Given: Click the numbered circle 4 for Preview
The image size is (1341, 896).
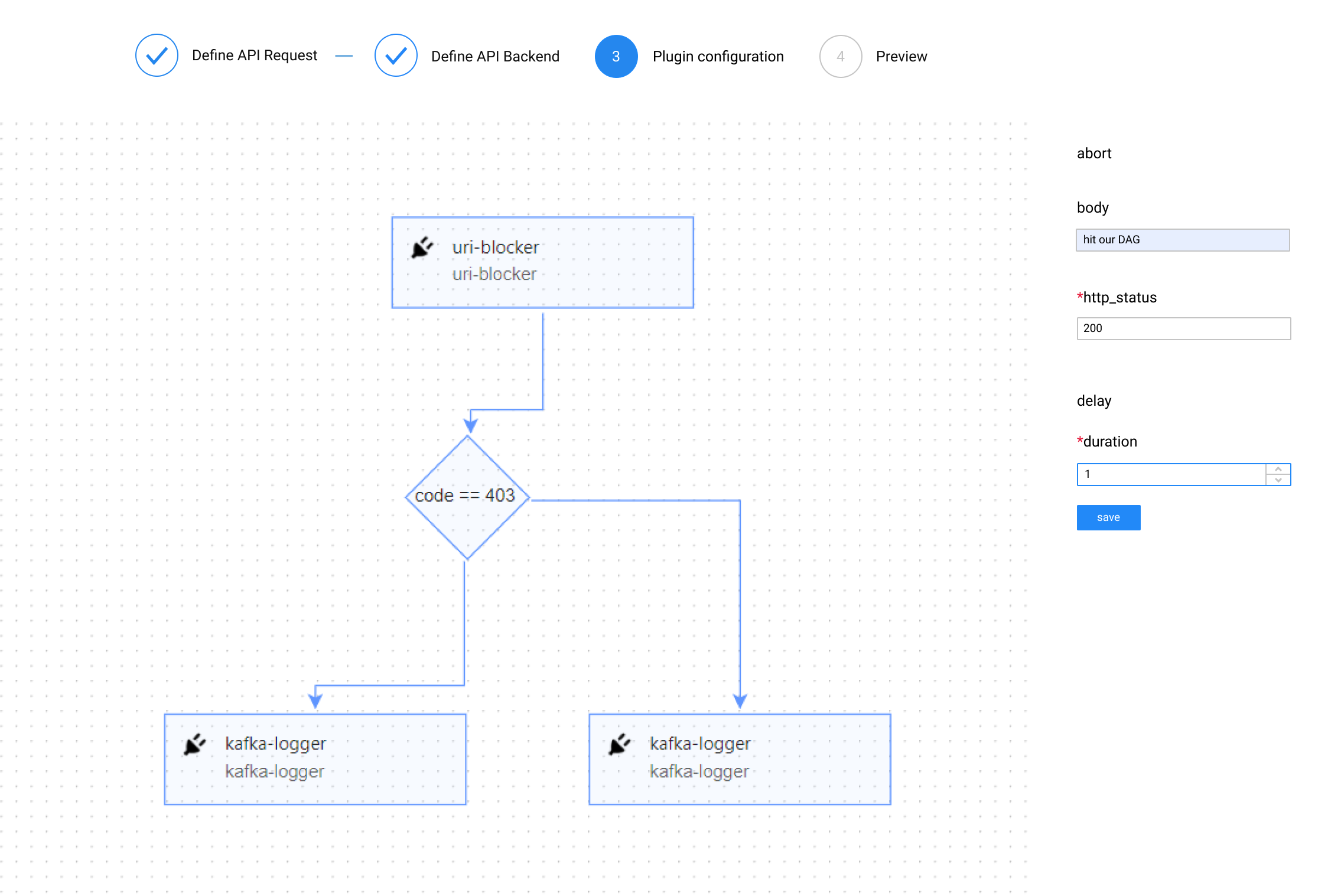Looking at the screenshot, I should 839,56.
